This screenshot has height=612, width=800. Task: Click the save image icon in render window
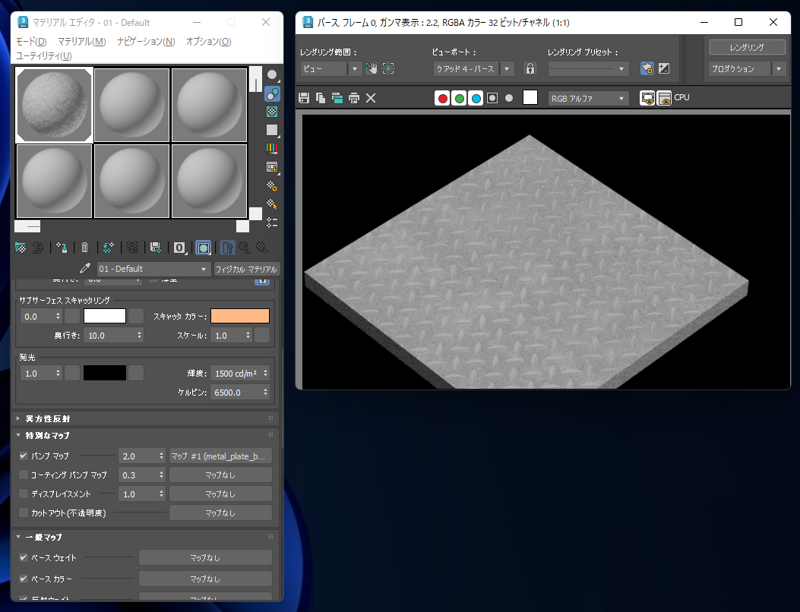pos(304,98)
